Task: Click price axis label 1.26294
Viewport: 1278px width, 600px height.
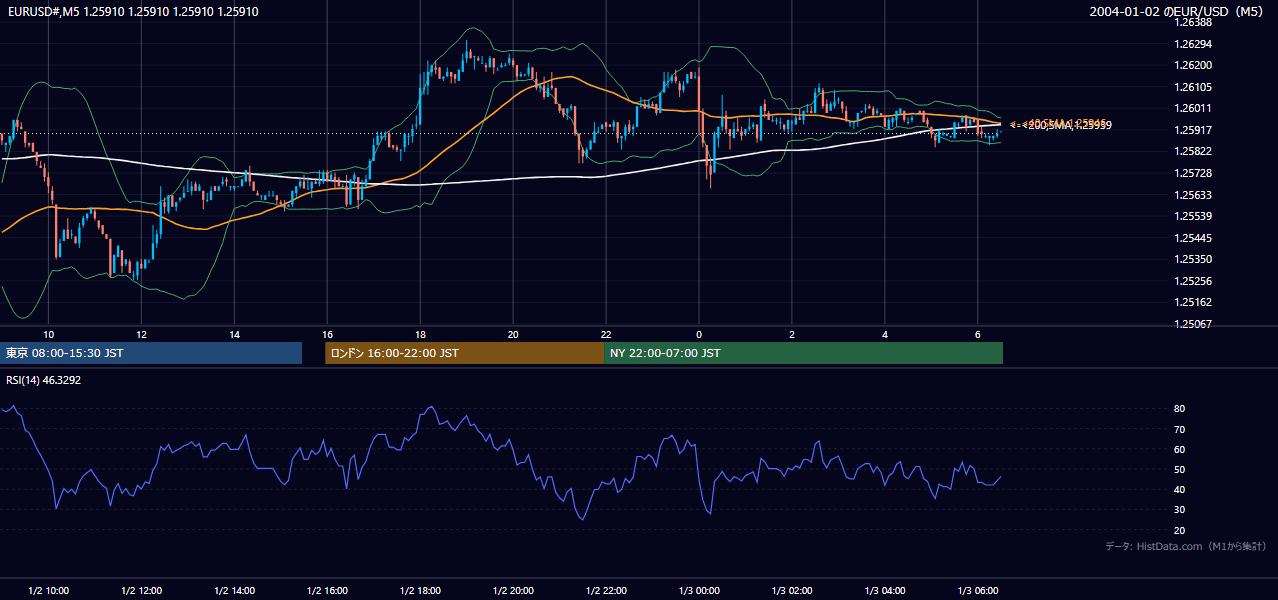Action: pos(1192,44)
